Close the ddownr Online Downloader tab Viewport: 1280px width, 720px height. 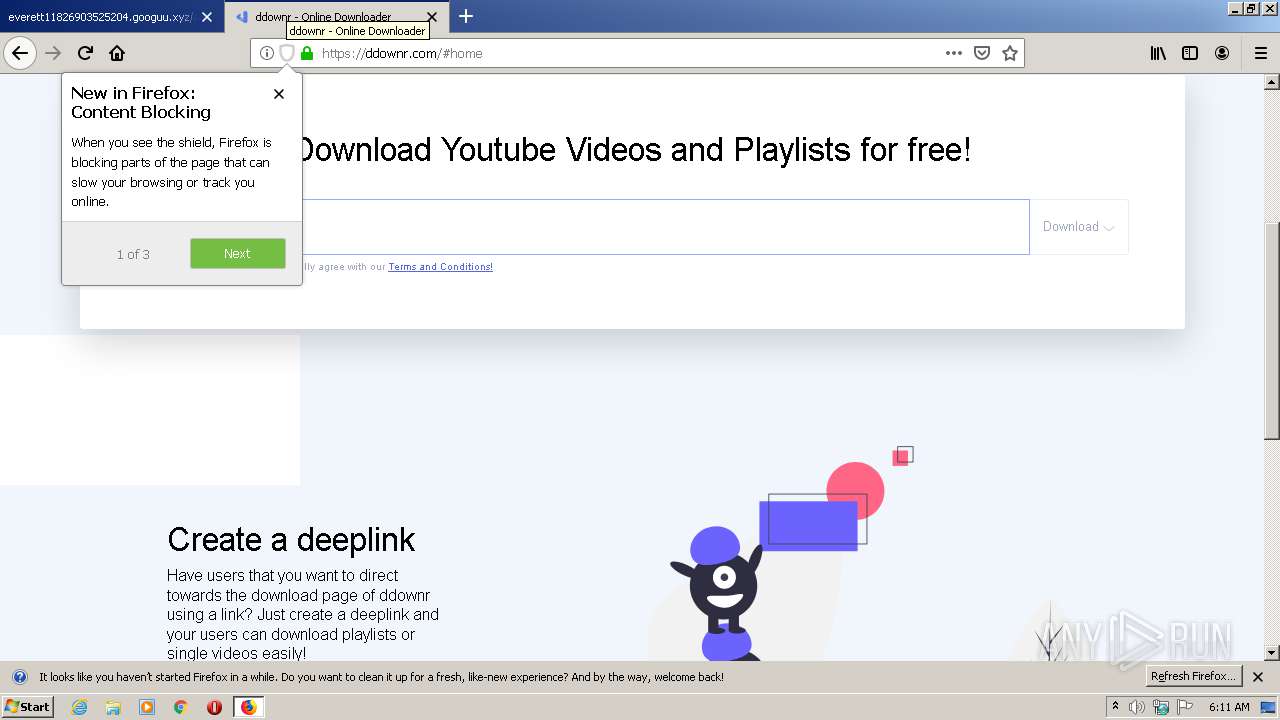[432, 17]
